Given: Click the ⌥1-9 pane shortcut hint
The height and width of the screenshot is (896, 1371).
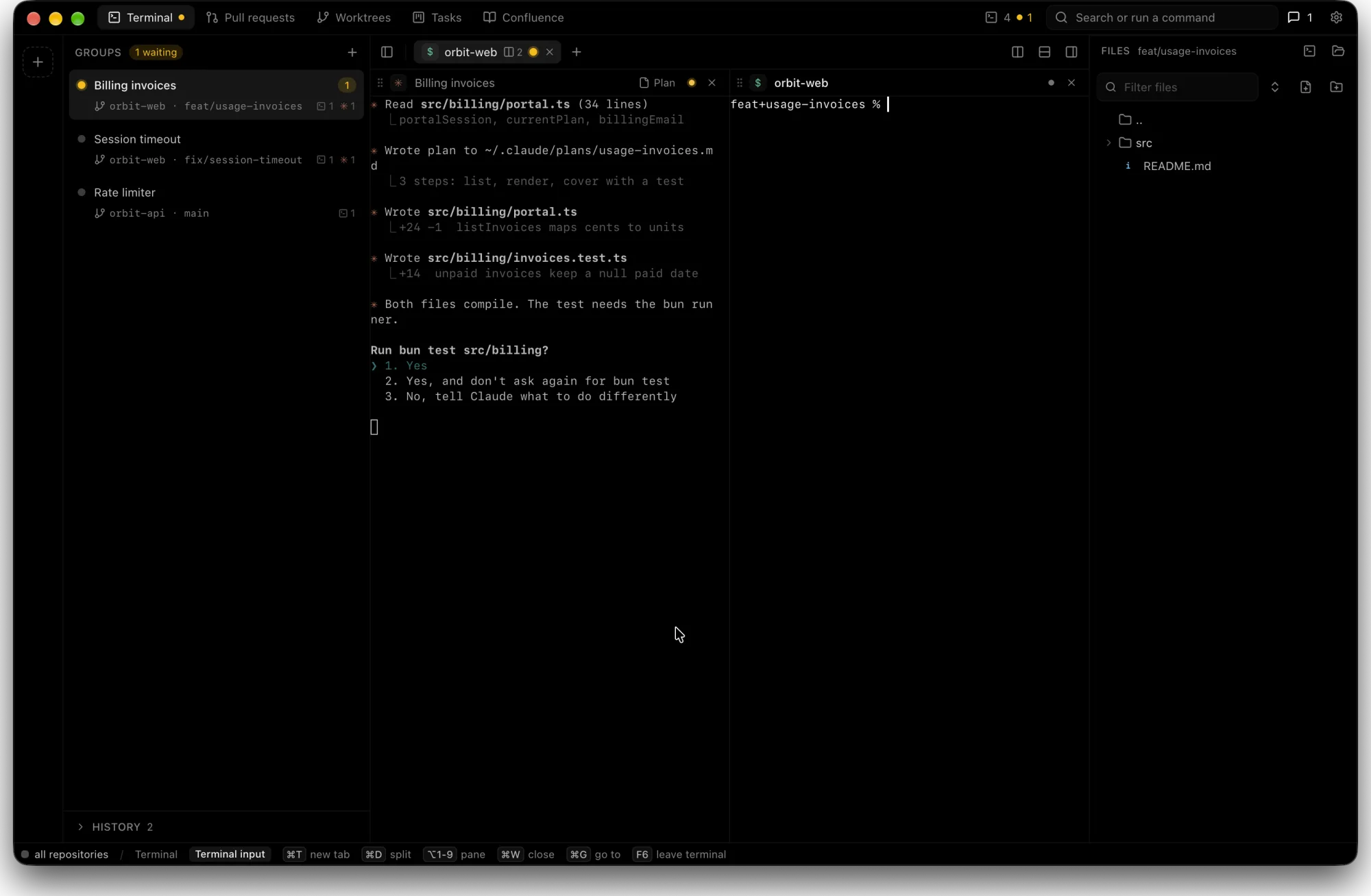Looking at the screenshot, I should [x=454, y=854].
